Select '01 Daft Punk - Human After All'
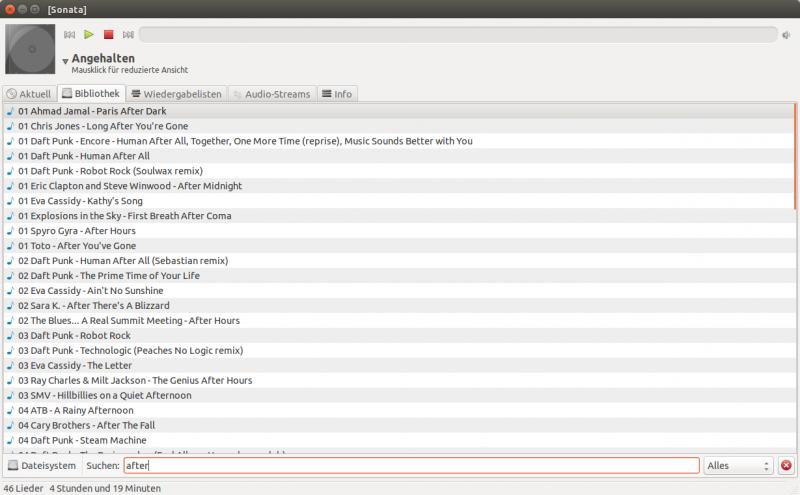 coord(398,156)
